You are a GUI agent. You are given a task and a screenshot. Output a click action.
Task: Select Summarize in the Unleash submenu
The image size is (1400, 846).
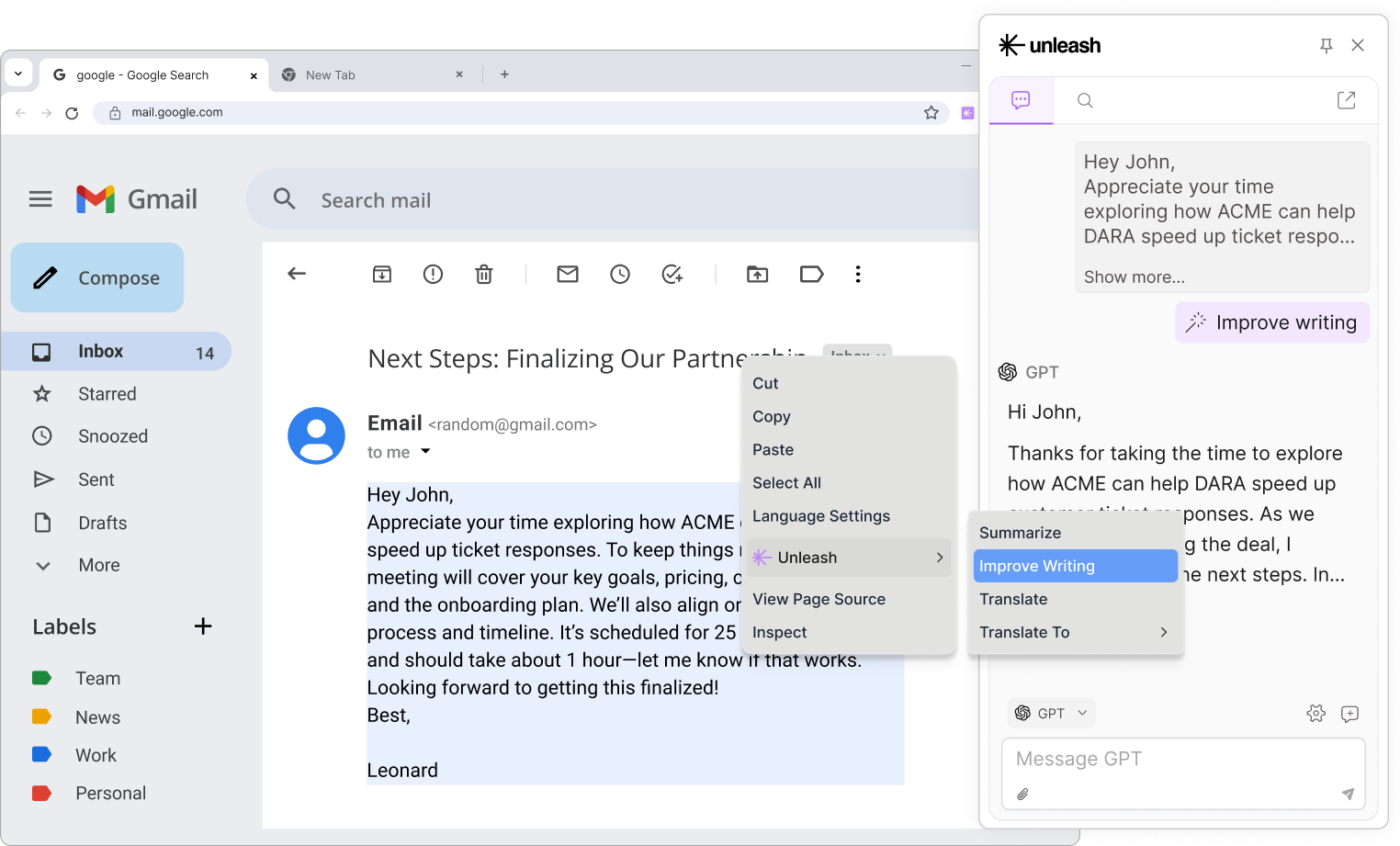(1075, 533)
